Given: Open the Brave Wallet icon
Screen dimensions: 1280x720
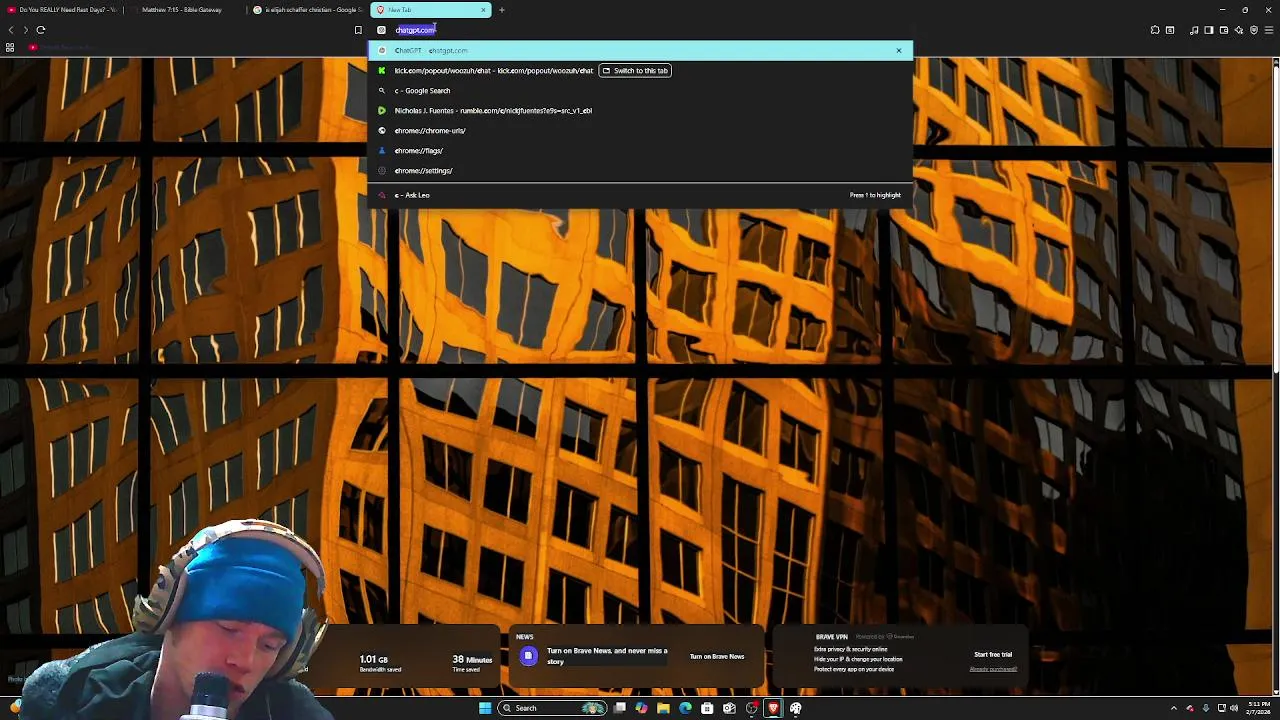Looking at the screenshot, I should [1224, 30].
